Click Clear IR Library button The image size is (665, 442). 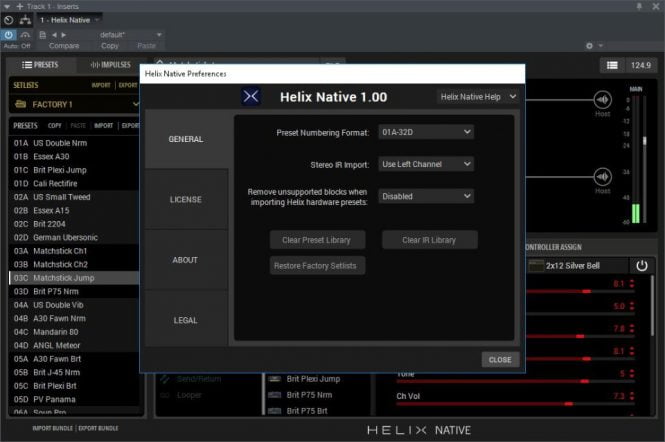429,240
